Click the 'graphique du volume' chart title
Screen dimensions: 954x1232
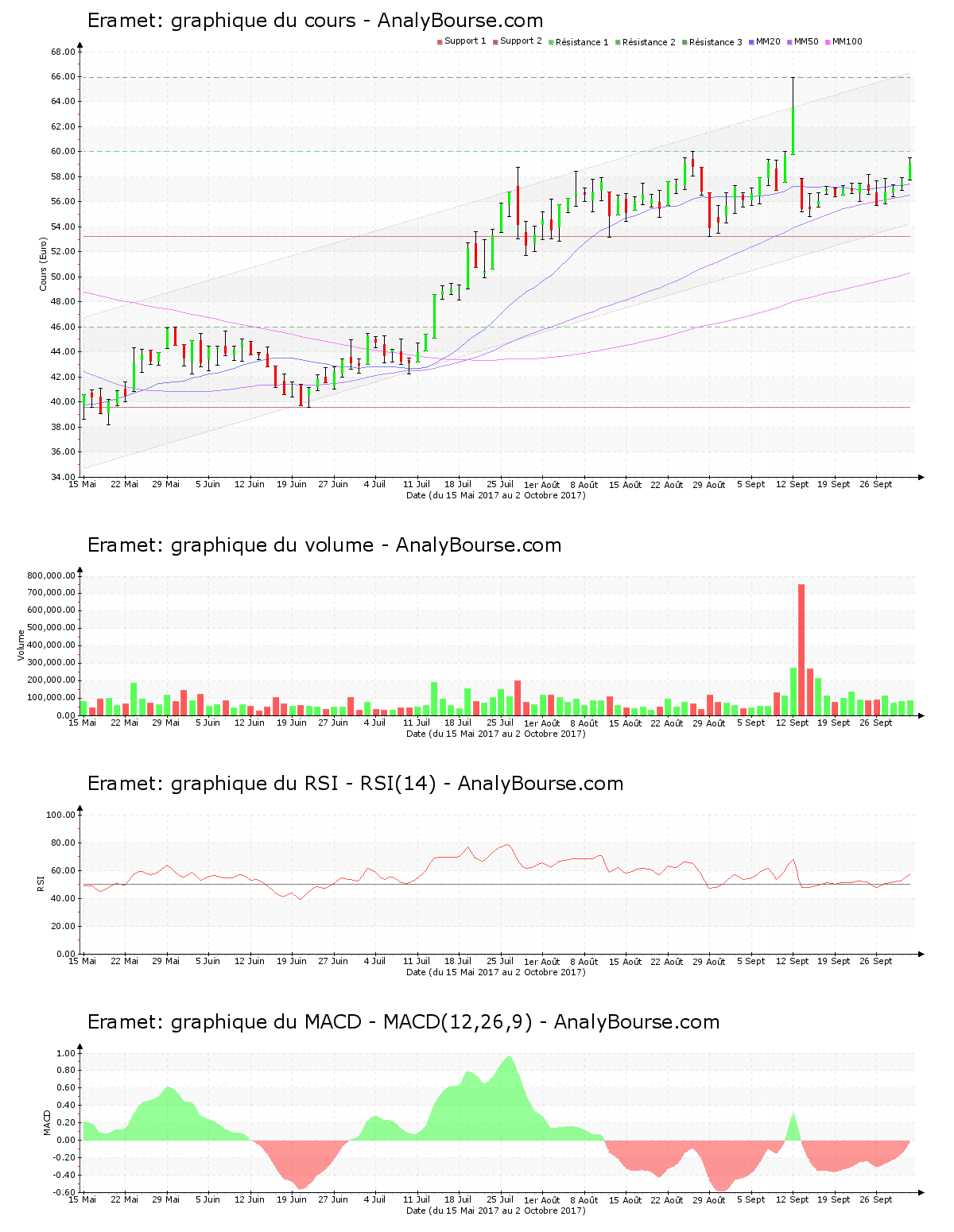(324, 545)
